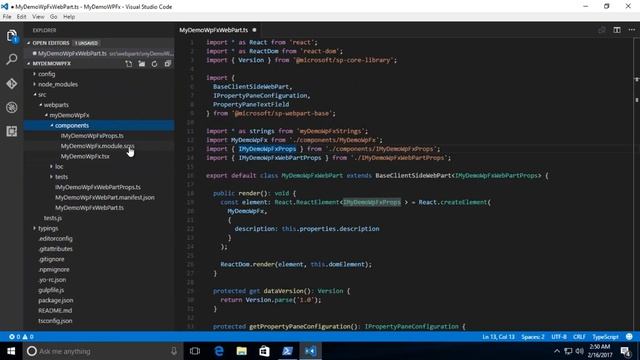
Task: Collapse the OPEN EDITORS section
Action: [29, 43]
